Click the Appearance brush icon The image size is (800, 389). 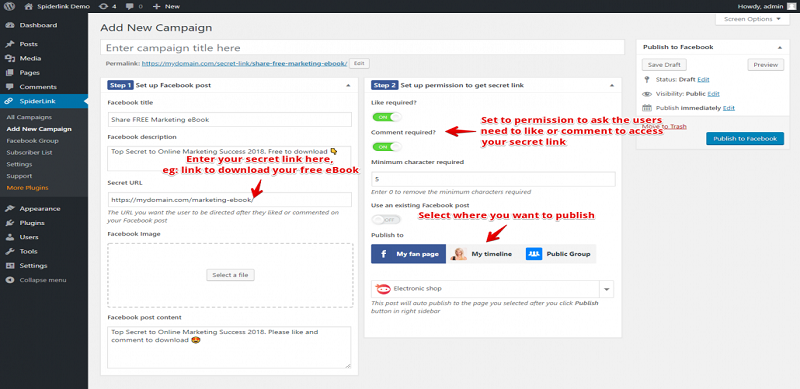[10, 208]
